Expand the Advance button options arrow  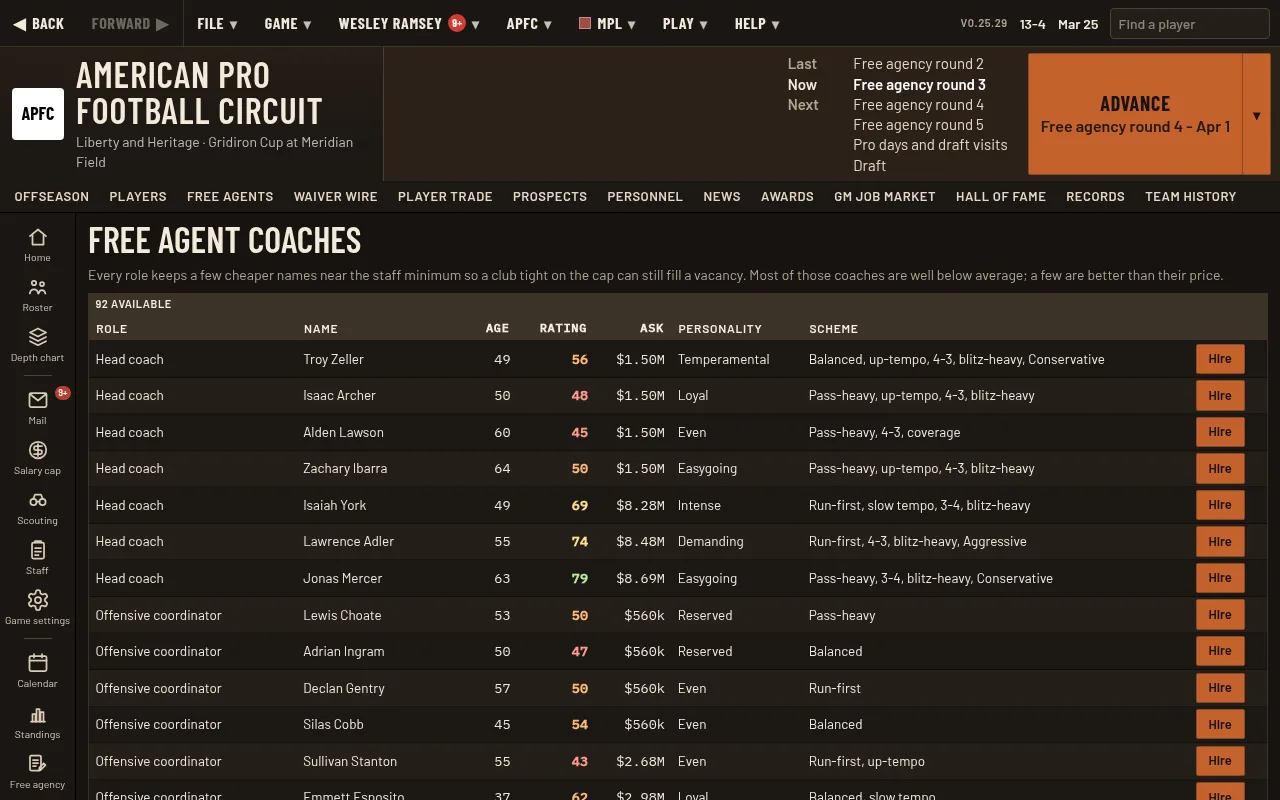(x=1257, y=114)
